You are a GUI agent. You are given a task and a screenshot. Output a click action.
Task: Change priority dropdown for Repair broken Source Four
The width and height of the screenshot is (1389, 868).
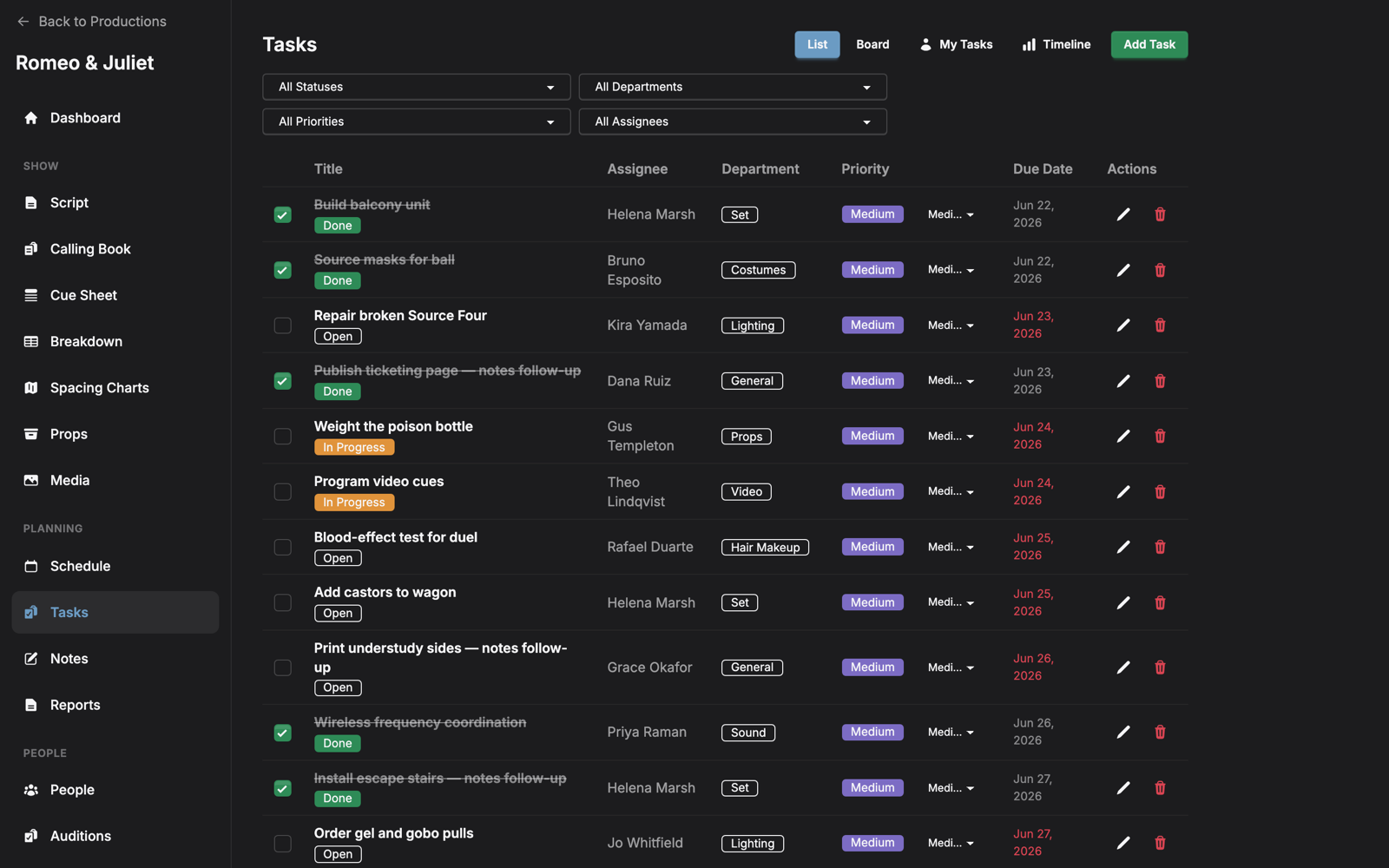(x=951, y=325)
